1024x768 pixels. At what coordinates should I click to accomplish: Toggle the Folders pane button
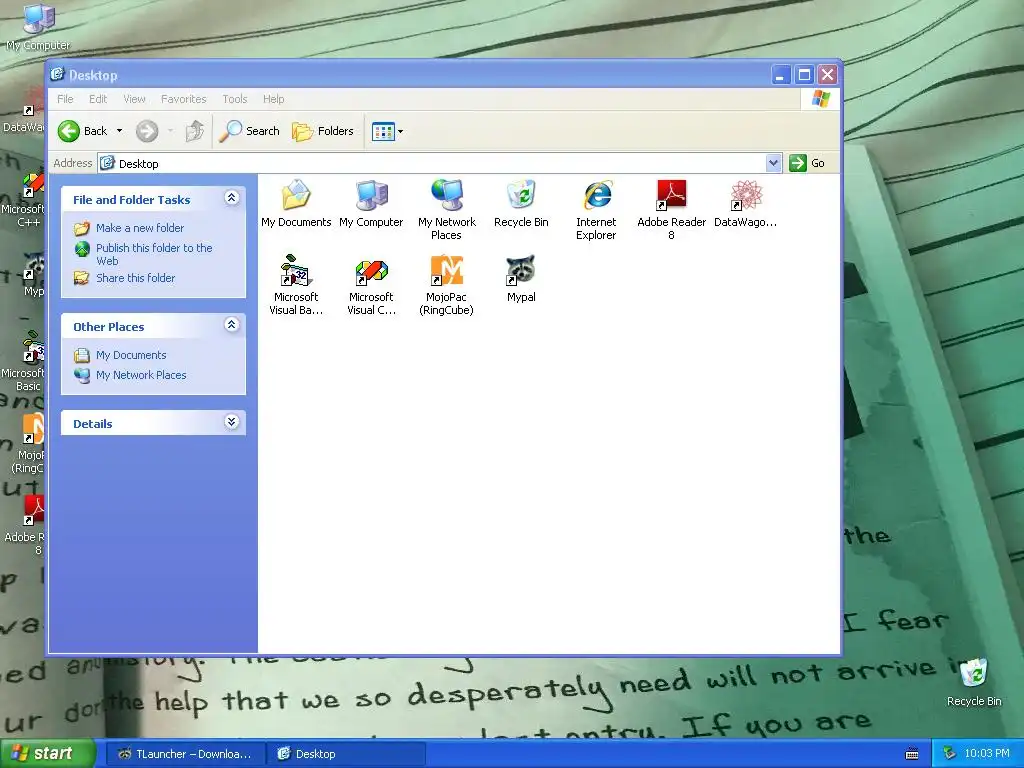pos(323,131)
